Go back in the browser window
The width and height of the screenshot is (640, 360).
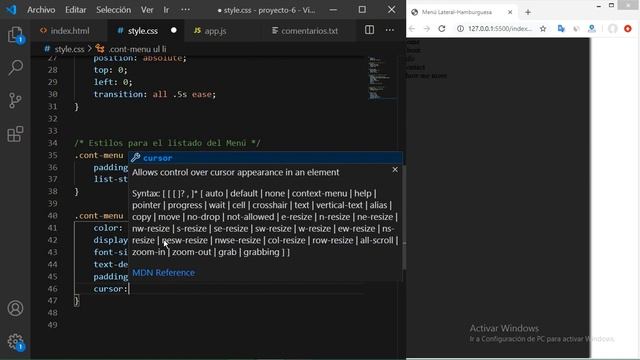click(412, 29)
